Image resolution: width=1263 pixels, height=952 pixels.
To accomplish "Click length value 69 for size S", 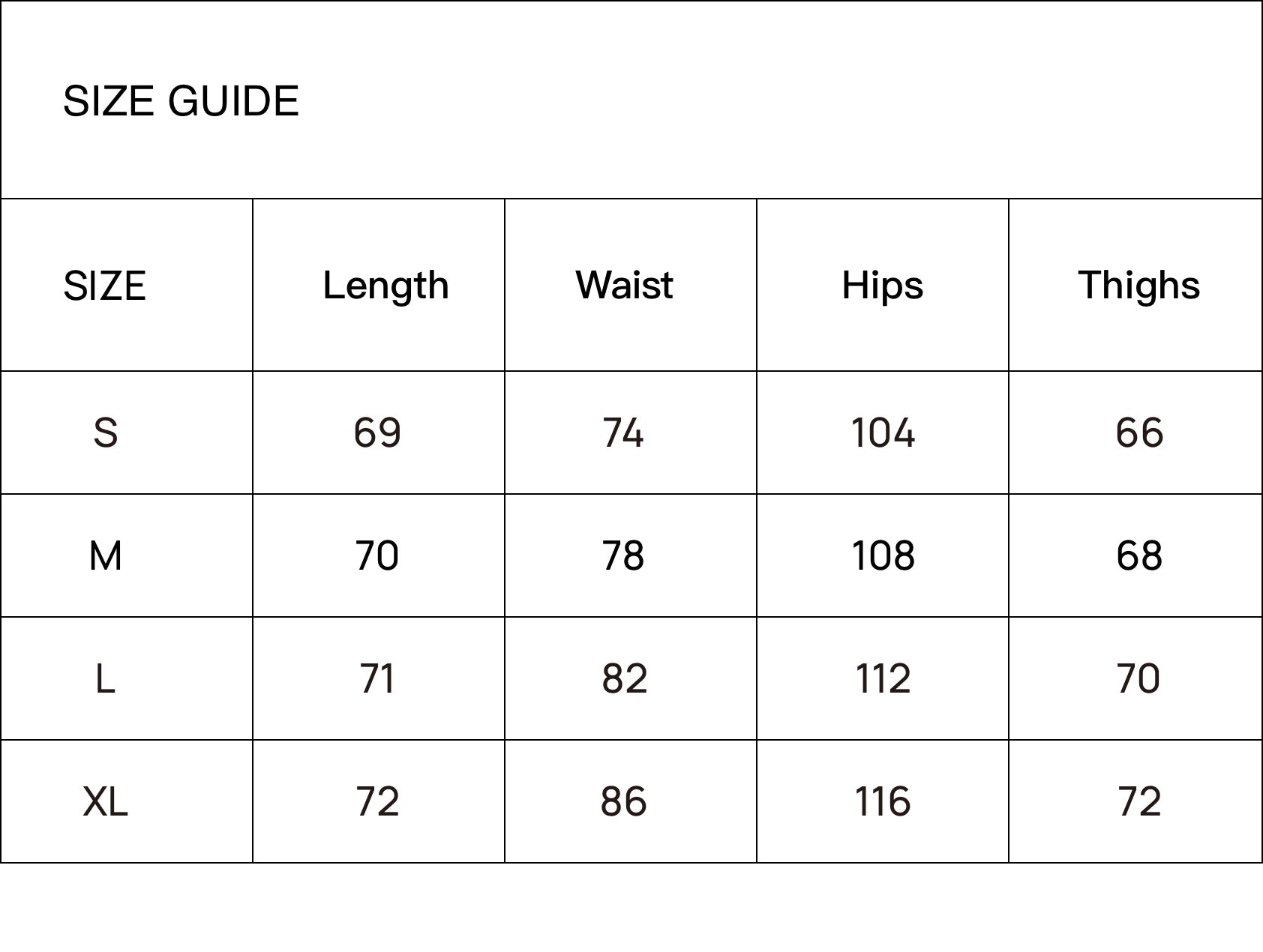I will (377, 433).
